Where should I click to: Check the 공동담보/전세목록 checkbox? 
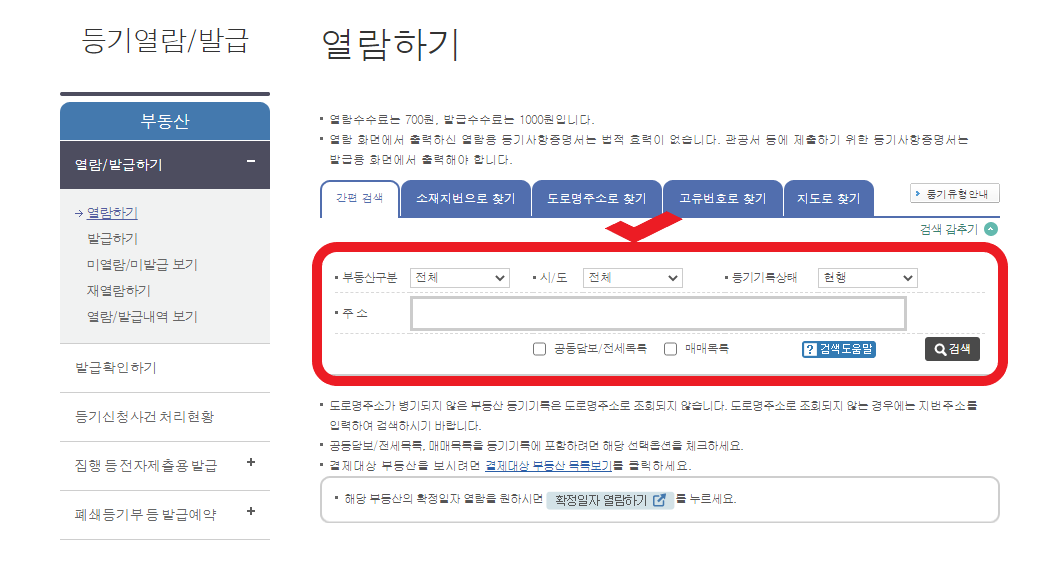(540, 349)
